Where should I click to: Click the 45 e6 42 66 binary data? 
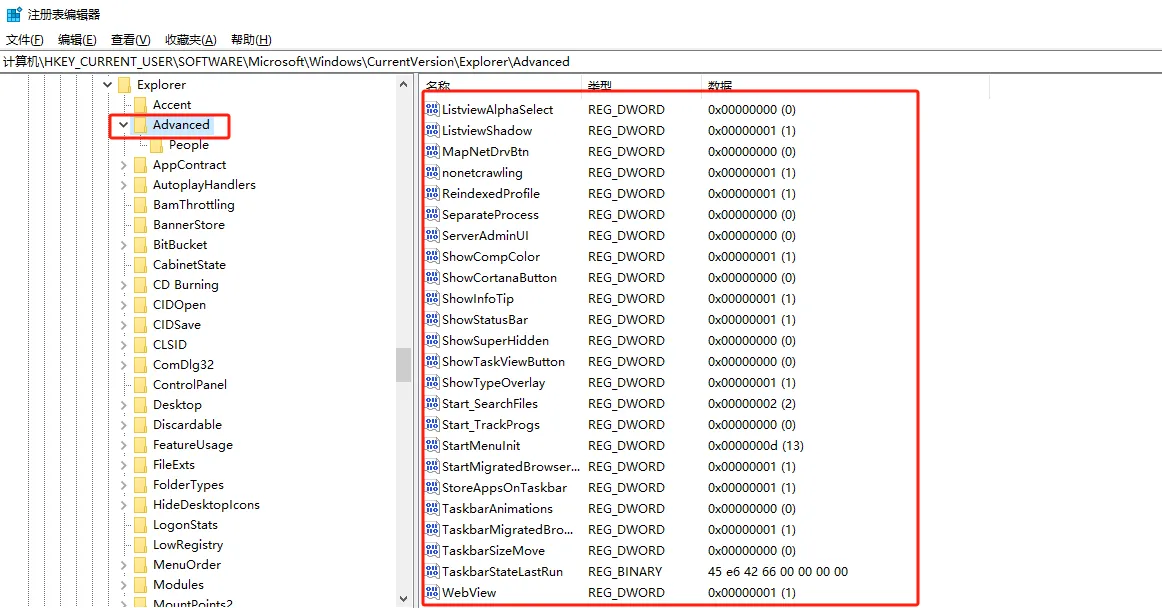pyautogui.click(x=778, y=572)
